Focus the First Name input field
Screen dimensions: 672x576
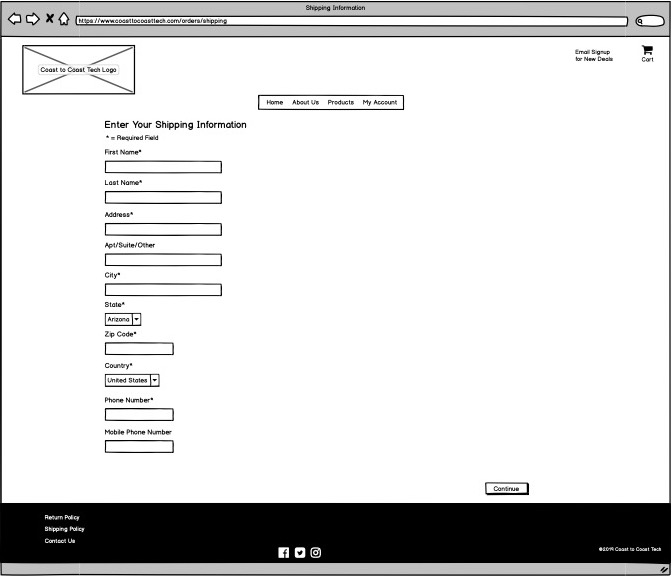(163, 167)
